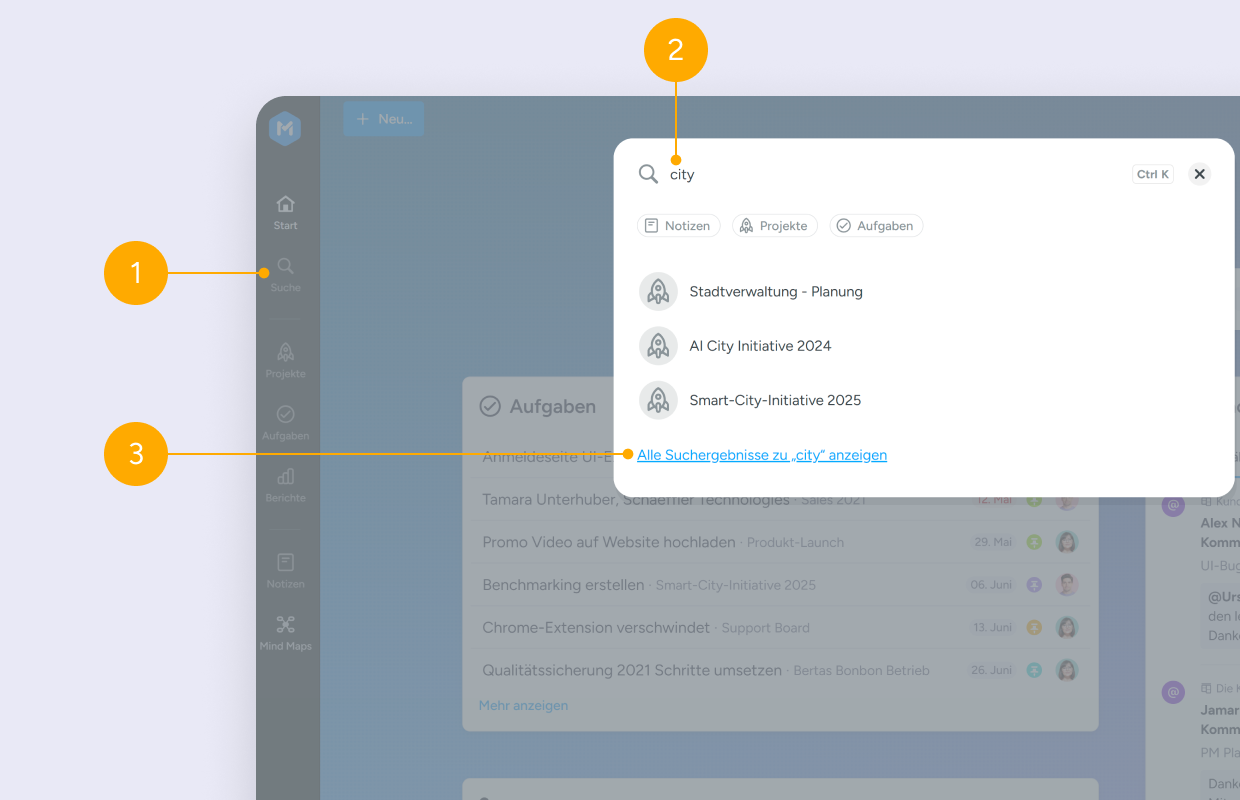Click the 26. Juni due date
Viewport: 1240px width, 800px height.
pyautogui.click(x=992, y=670)
